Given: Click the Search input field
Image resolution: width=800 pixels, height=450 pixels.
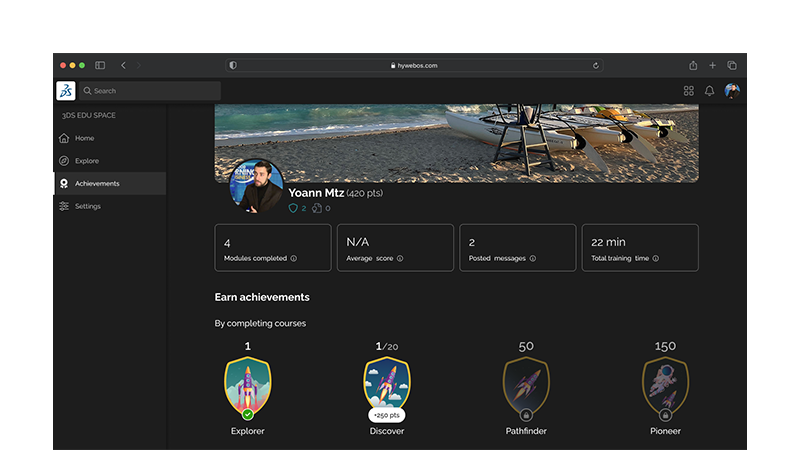Looking at the screenshot, I should point(150,91).
